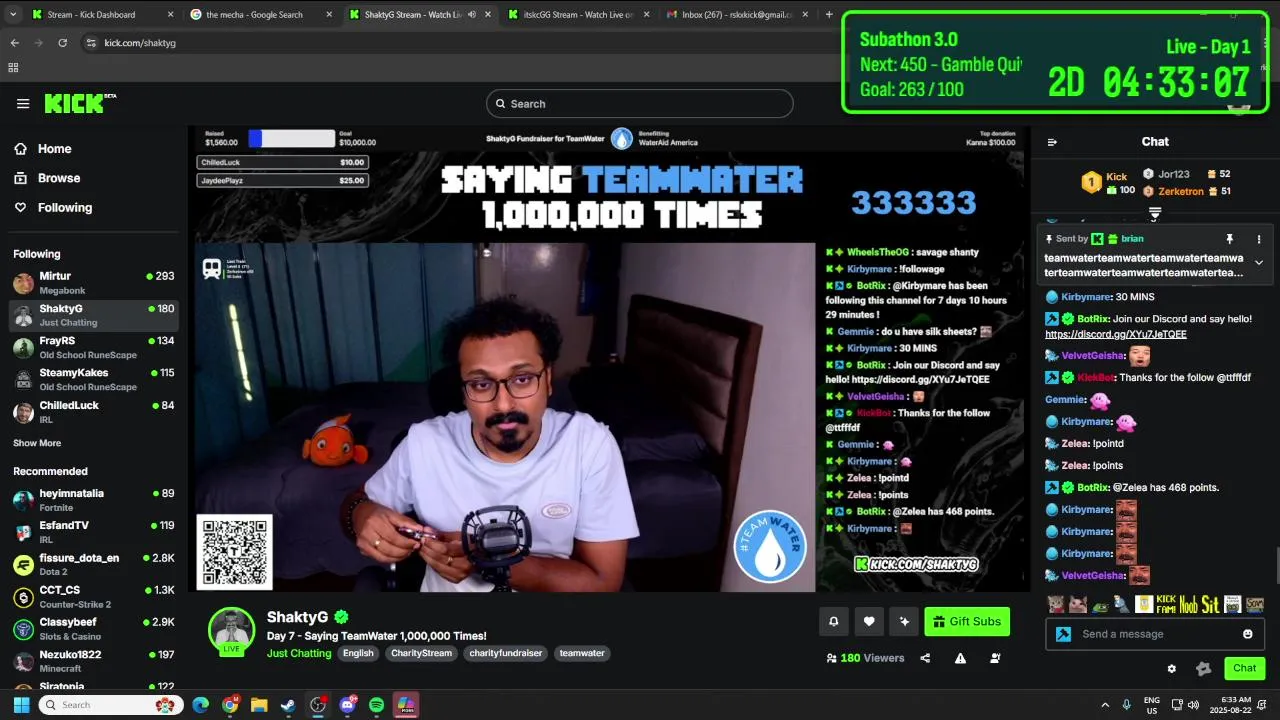Viewport: 1280px width, 720px height.
Task: Expand the gift leaderboard in chat
Action: (x=1155, y=214)
